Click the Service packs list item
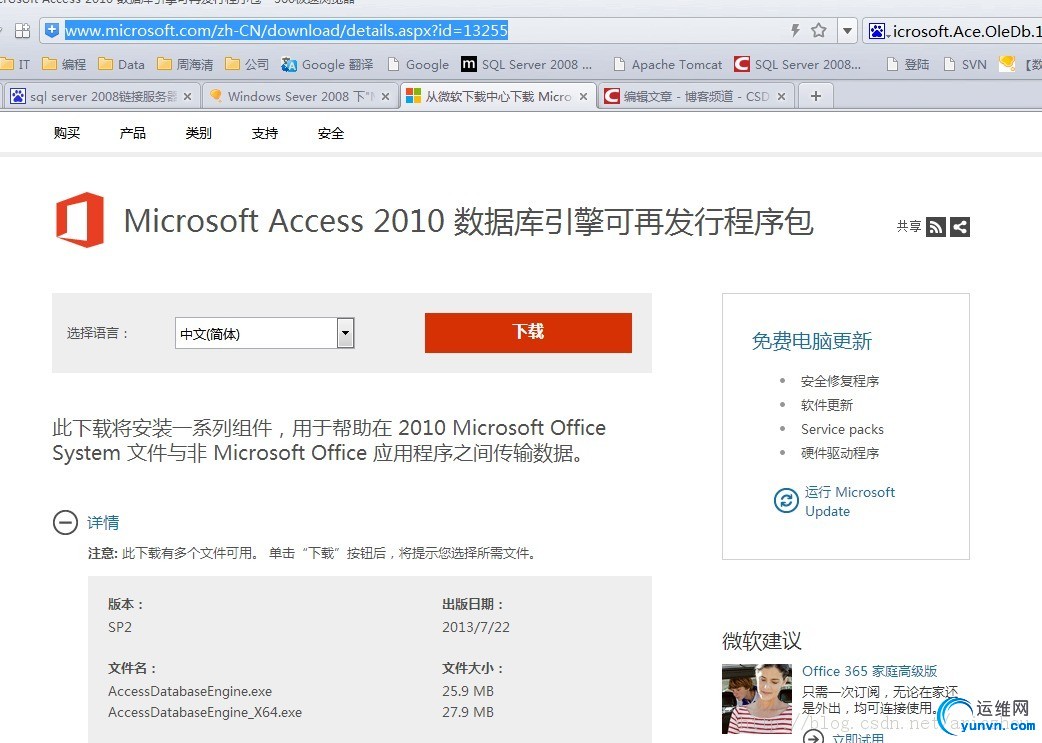Screen dimensions: 1042x743 842,429
